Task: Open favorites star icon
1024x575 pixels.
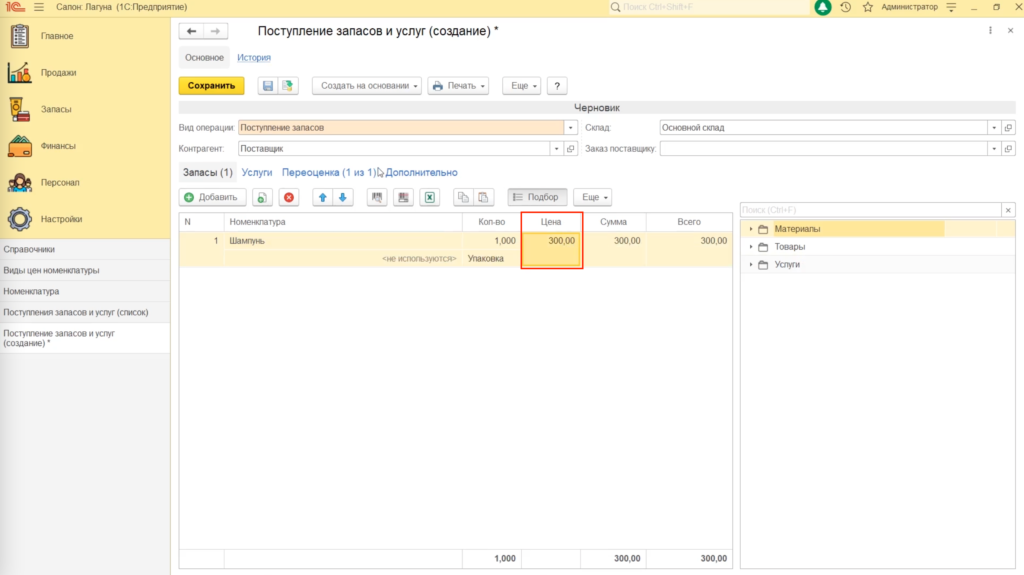Action: [867, 7]
